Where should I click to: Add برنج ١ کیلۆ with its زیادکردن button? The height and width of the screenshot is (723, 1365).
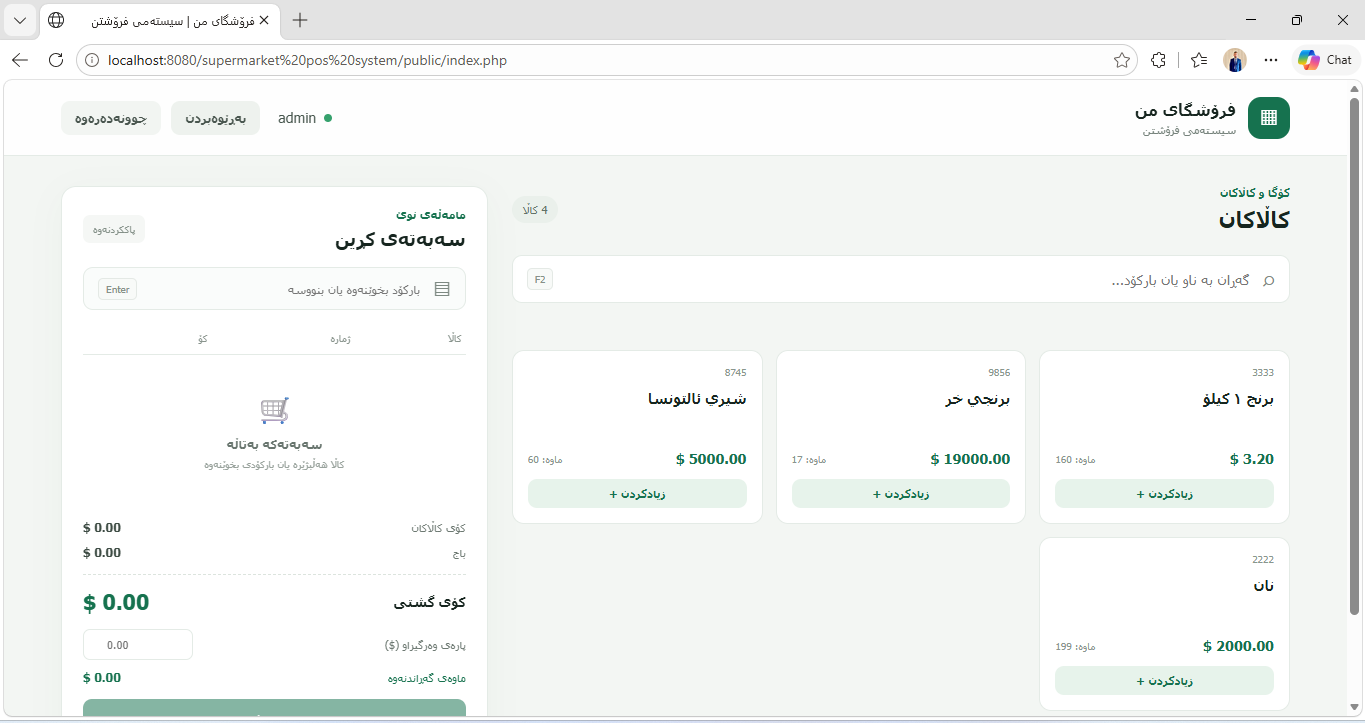click(x=1164, y=494)
